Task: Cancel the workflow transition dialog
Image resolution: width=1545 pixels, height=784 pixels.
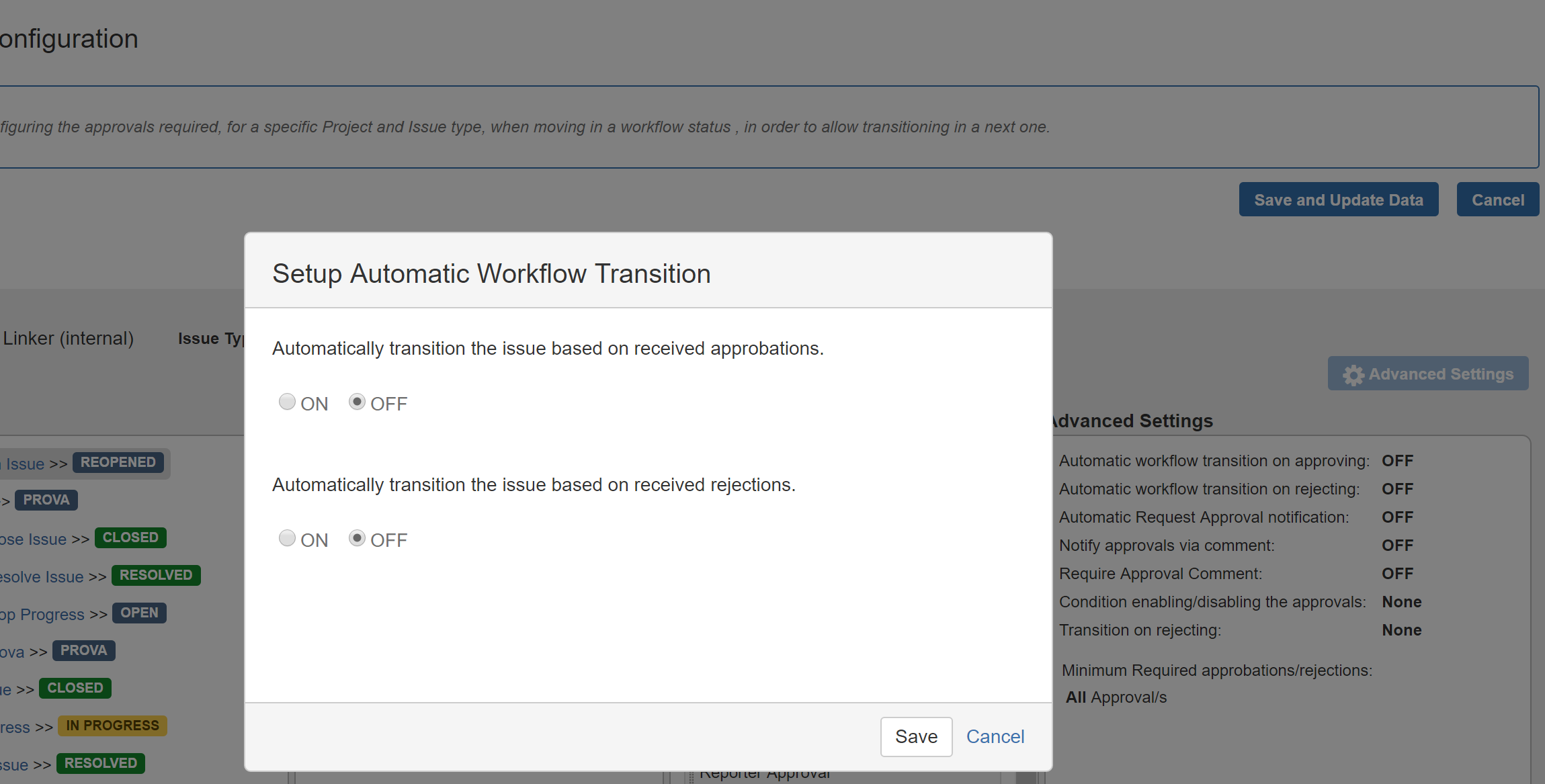Action: (x=995, y=736)
